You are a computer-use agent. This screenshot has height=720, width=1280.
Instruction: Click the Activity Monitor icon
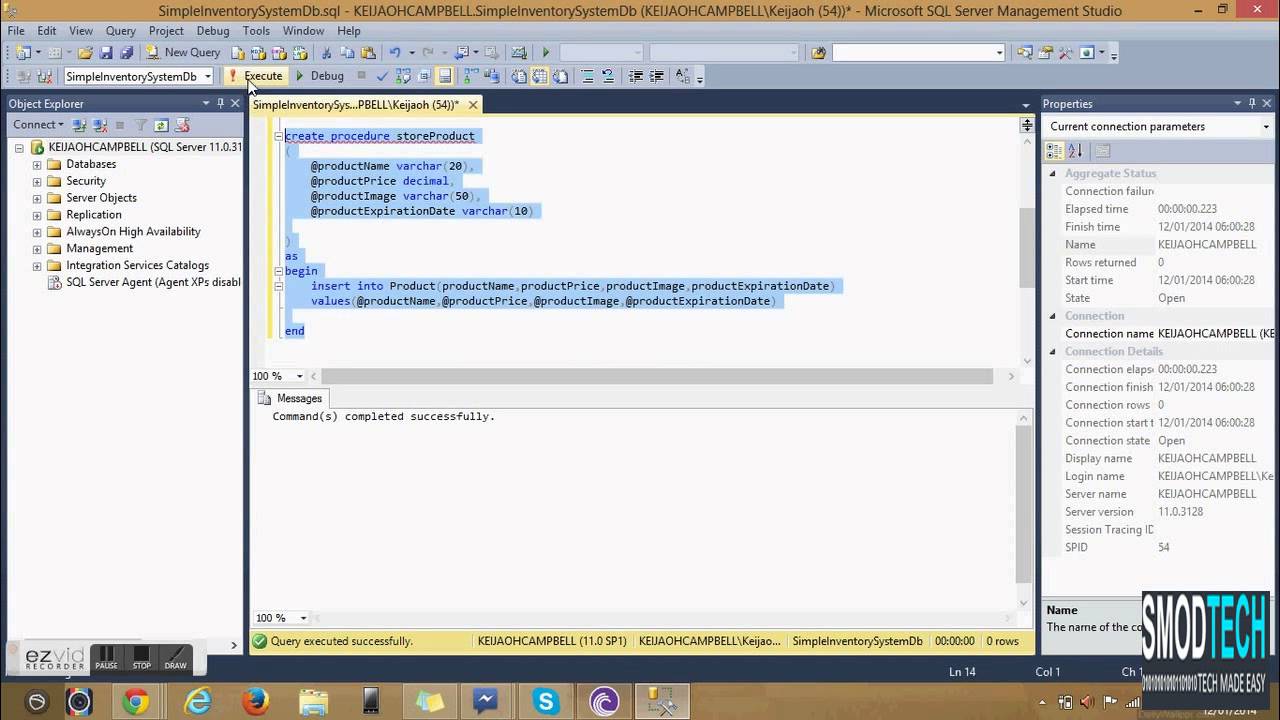click(x=519, y=52)
